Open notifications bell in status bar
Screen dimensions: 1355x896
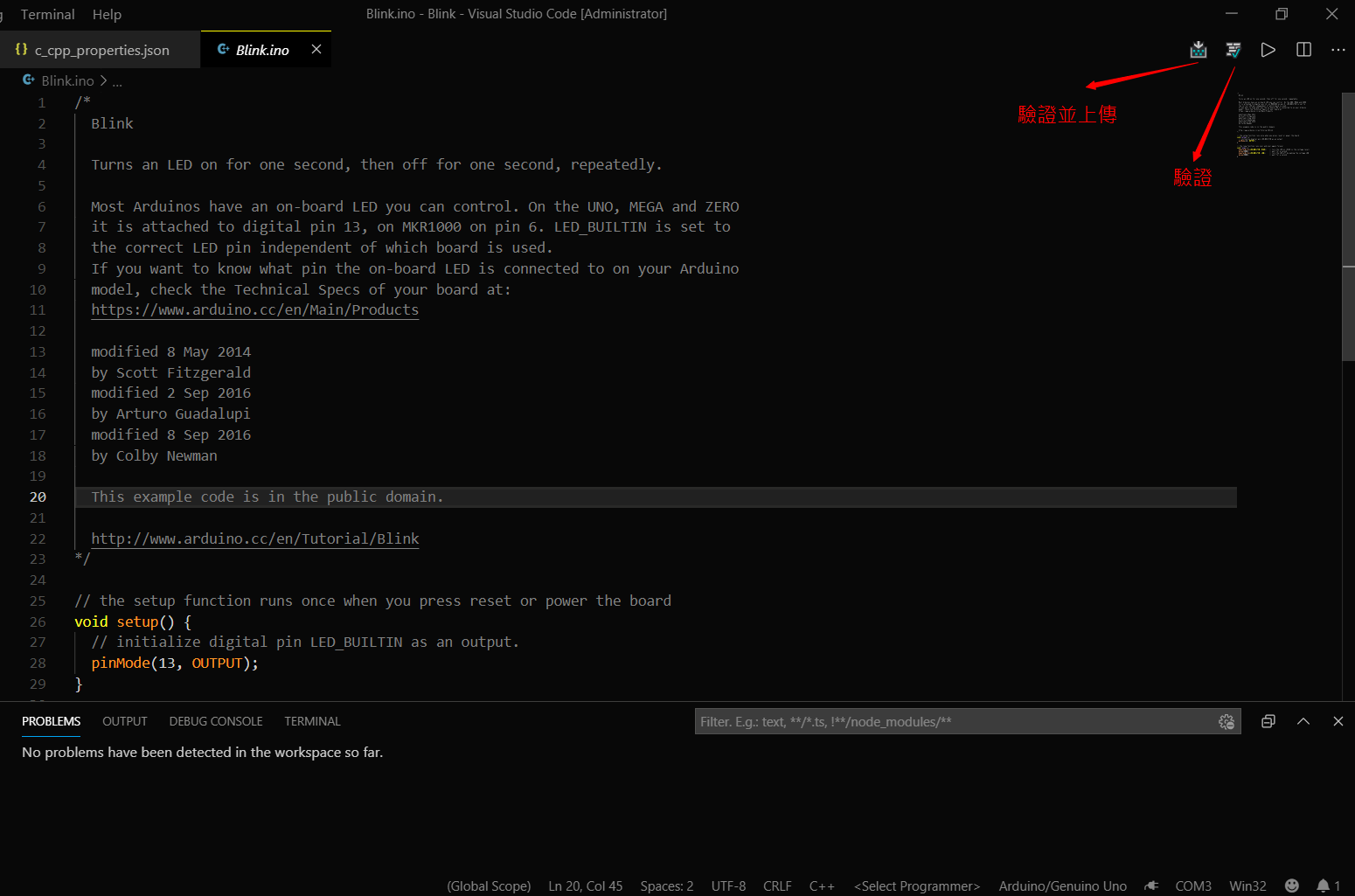click(x=1328, y=886)
